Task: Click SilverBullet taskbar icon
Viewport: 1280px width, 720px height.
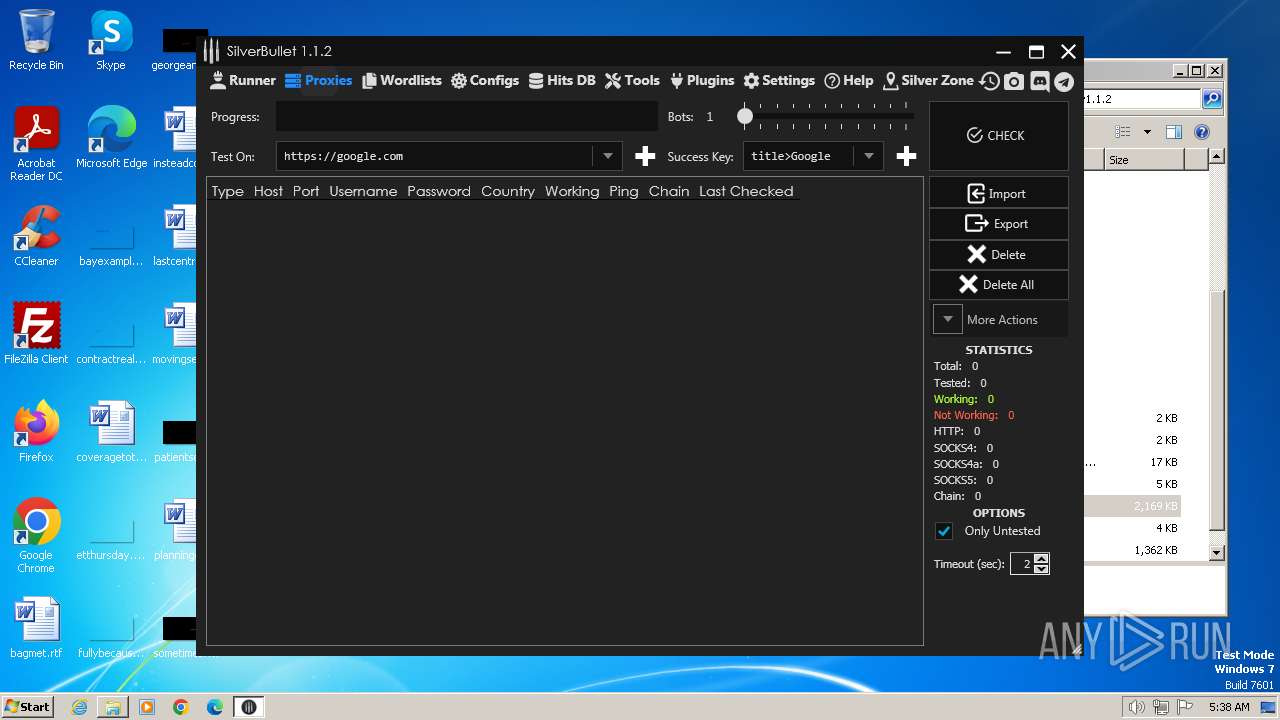Action: (x=249, y=707)
